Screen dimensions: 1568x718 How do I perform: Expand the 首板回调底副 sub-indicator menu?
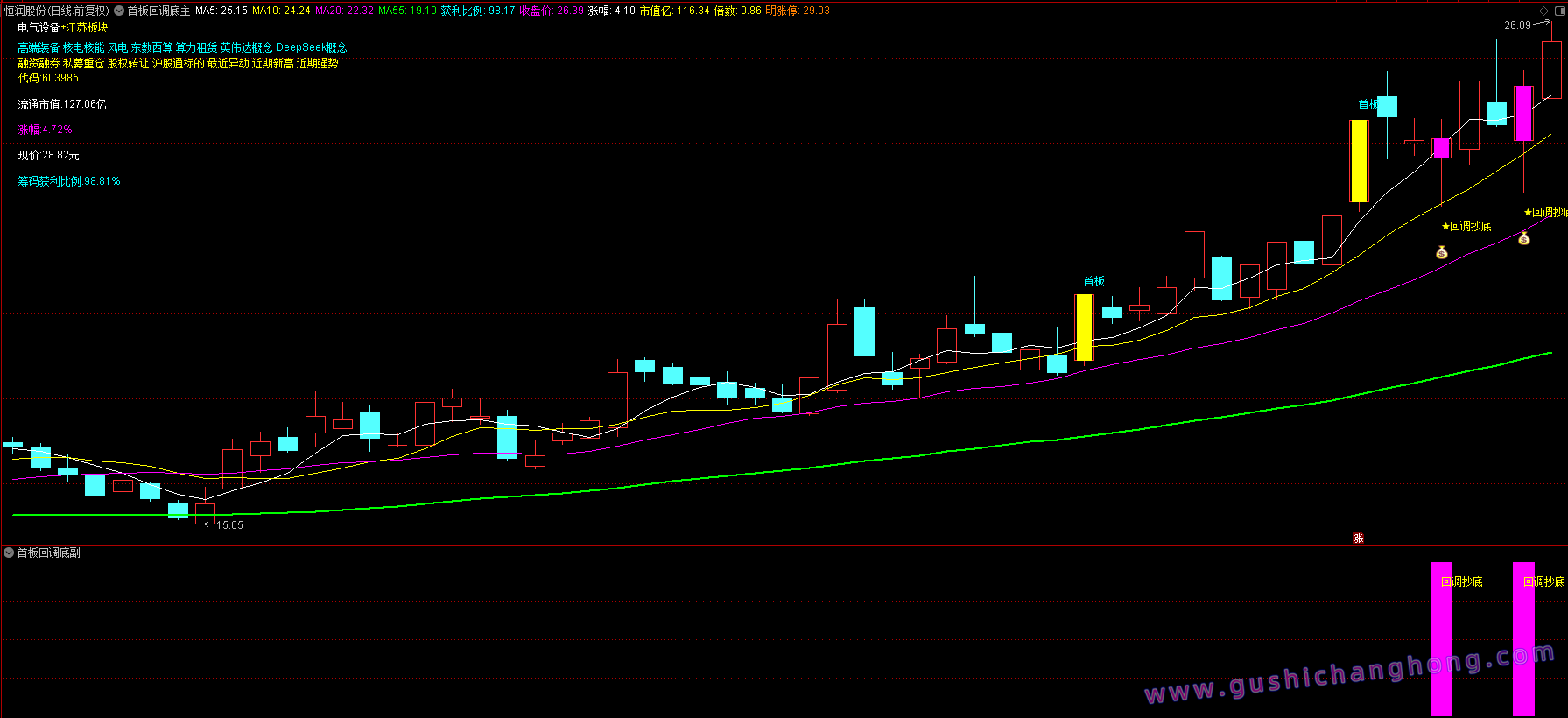pyautogui.click(x=9, y=553)
